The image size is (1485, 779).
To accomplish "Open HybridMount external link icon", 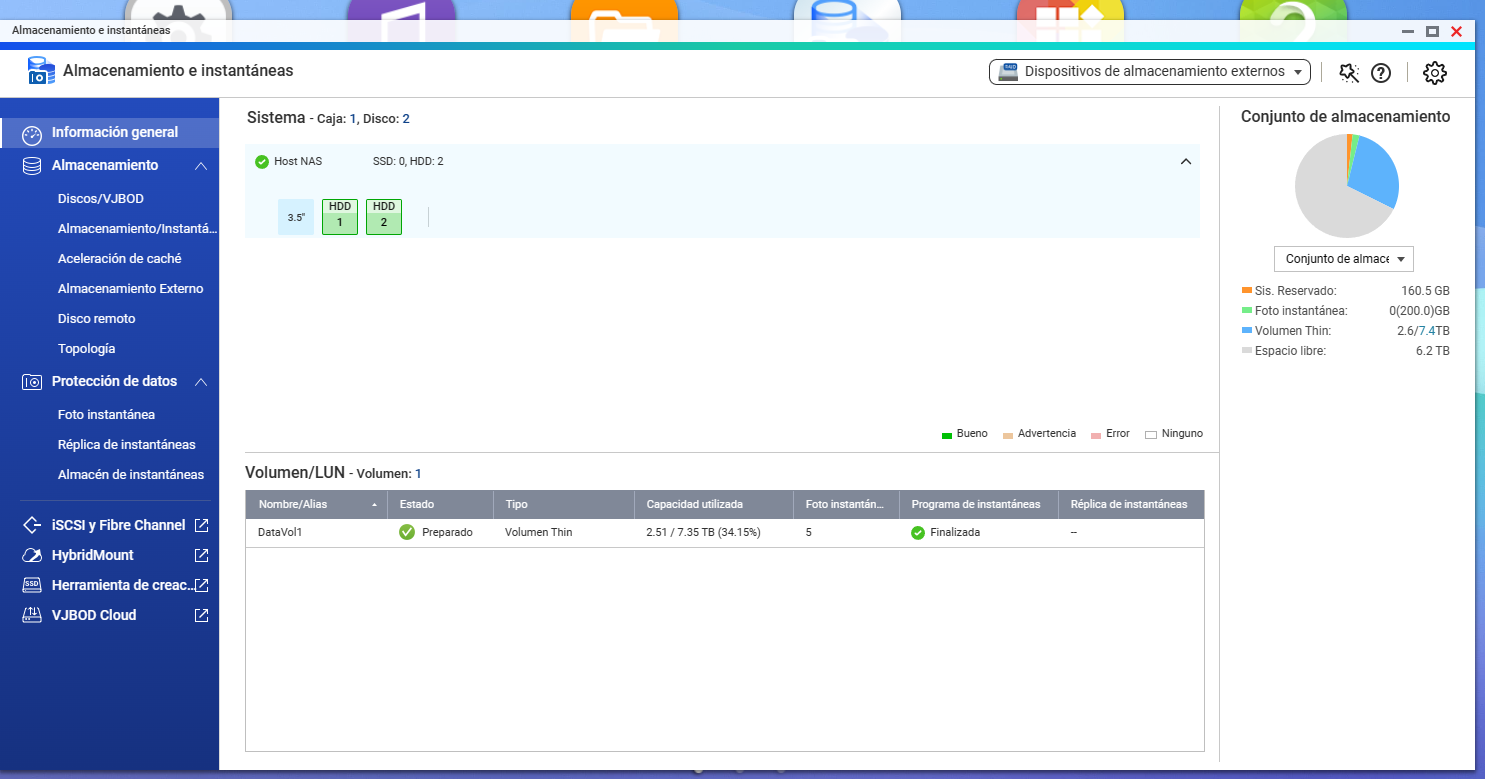I will point(201,555).
